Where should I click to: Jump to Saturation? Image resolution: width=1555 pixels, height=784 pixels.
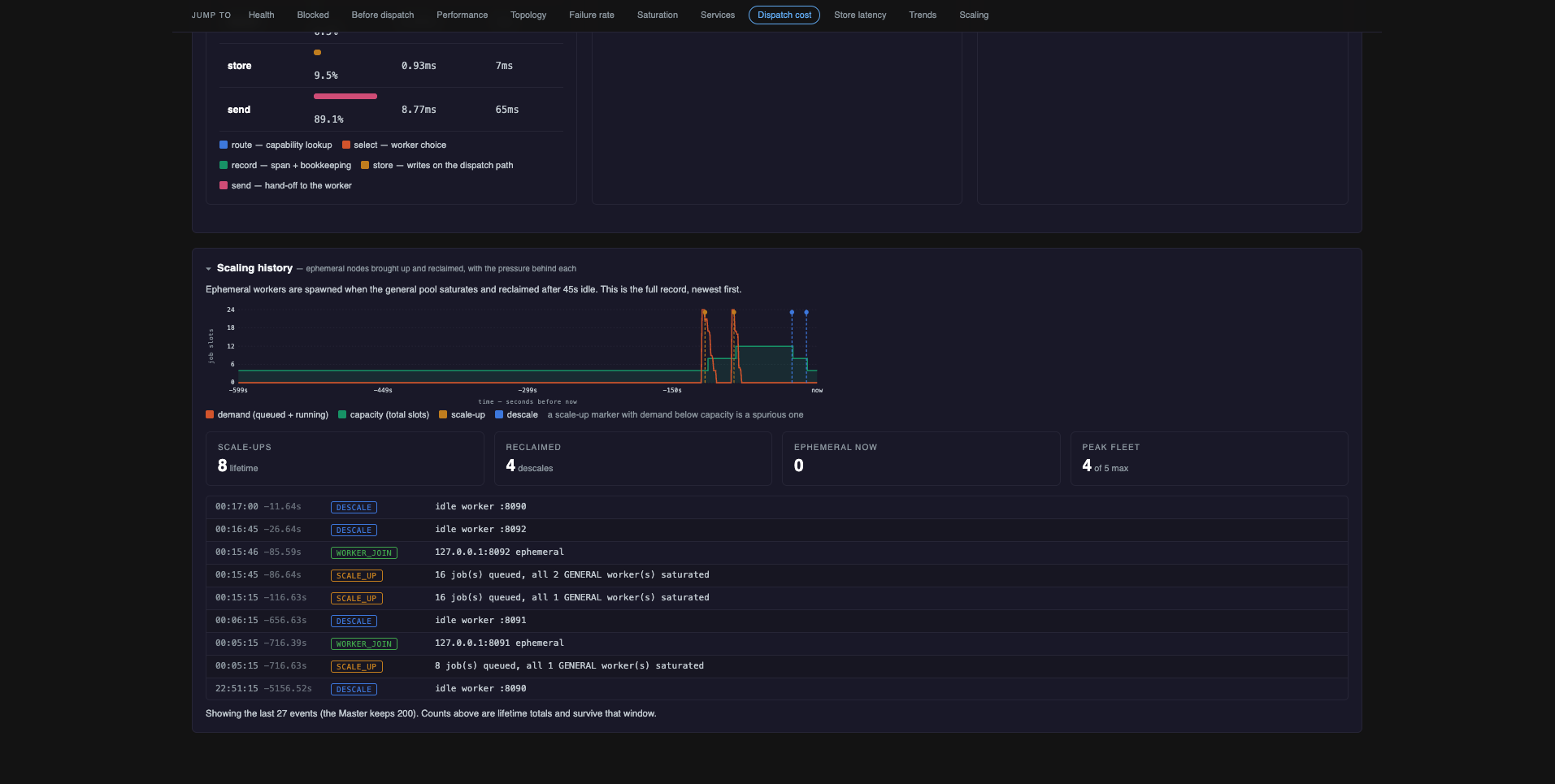[658, 15]
